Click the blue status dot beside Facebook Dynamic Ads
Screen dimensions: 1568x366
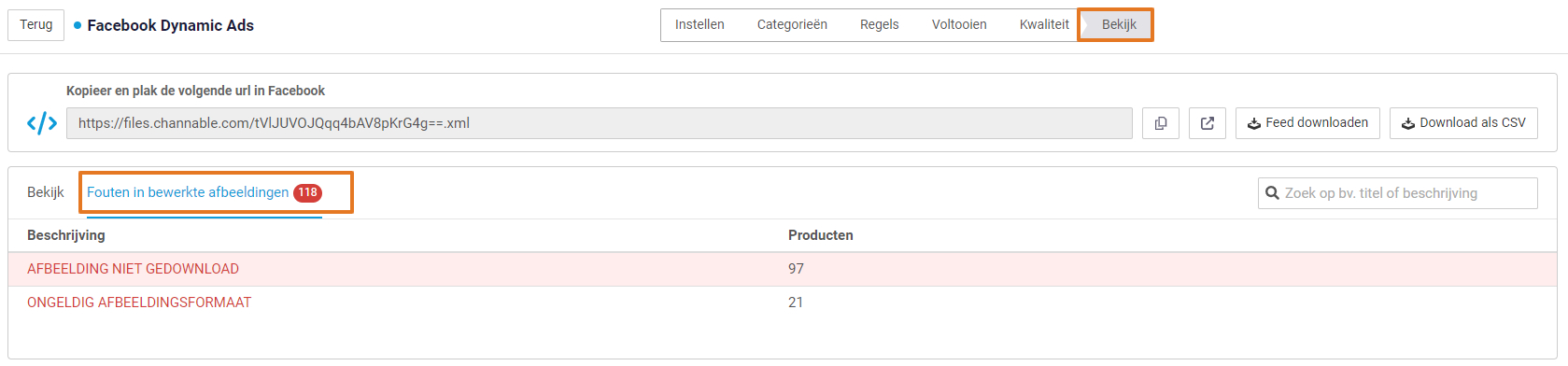pos(78,25)
